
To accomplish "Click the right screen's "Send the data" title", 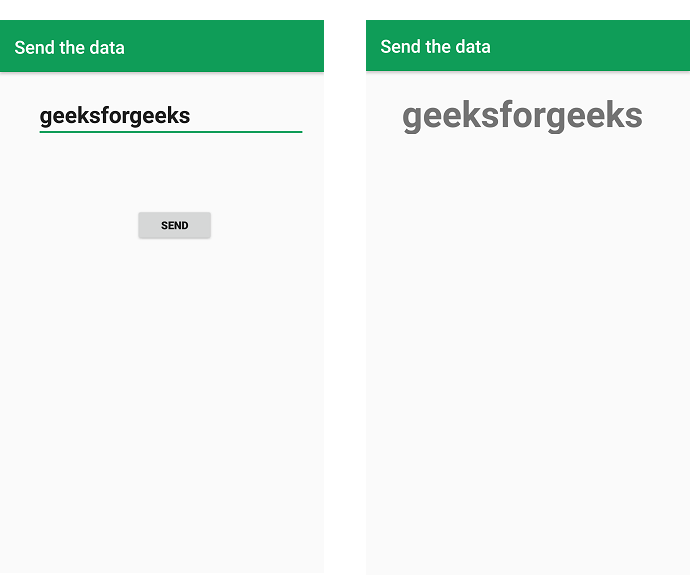I will [x=435, y=47].
